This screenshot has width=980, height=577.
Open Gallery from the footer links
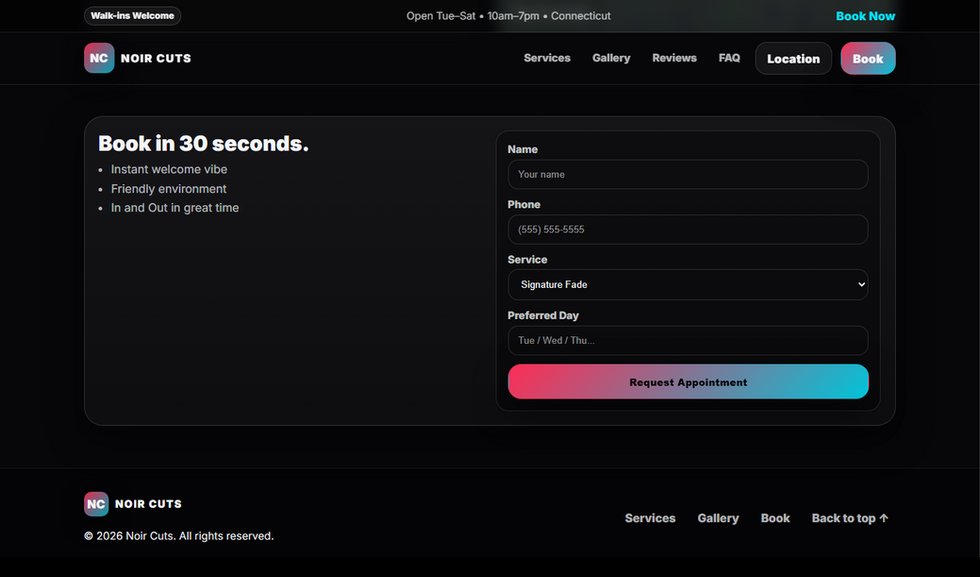718,518
